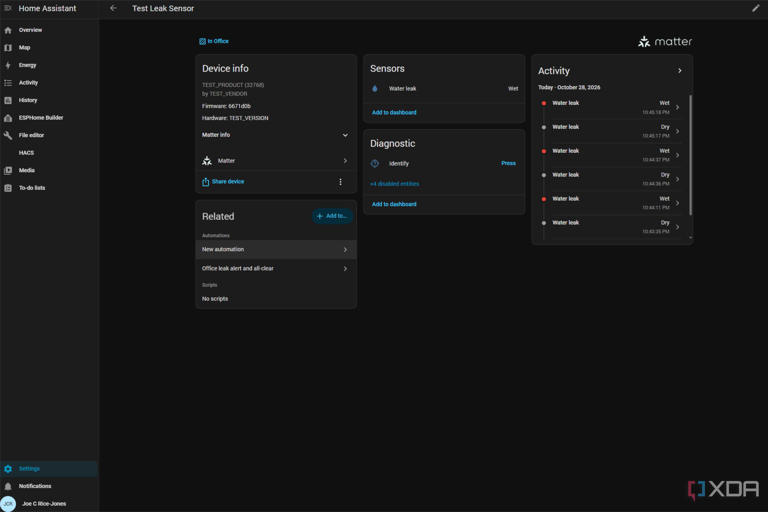Open the Dry entry logged at 10:45:17 PM
768x512 pixels.
(x=610, y=131)
